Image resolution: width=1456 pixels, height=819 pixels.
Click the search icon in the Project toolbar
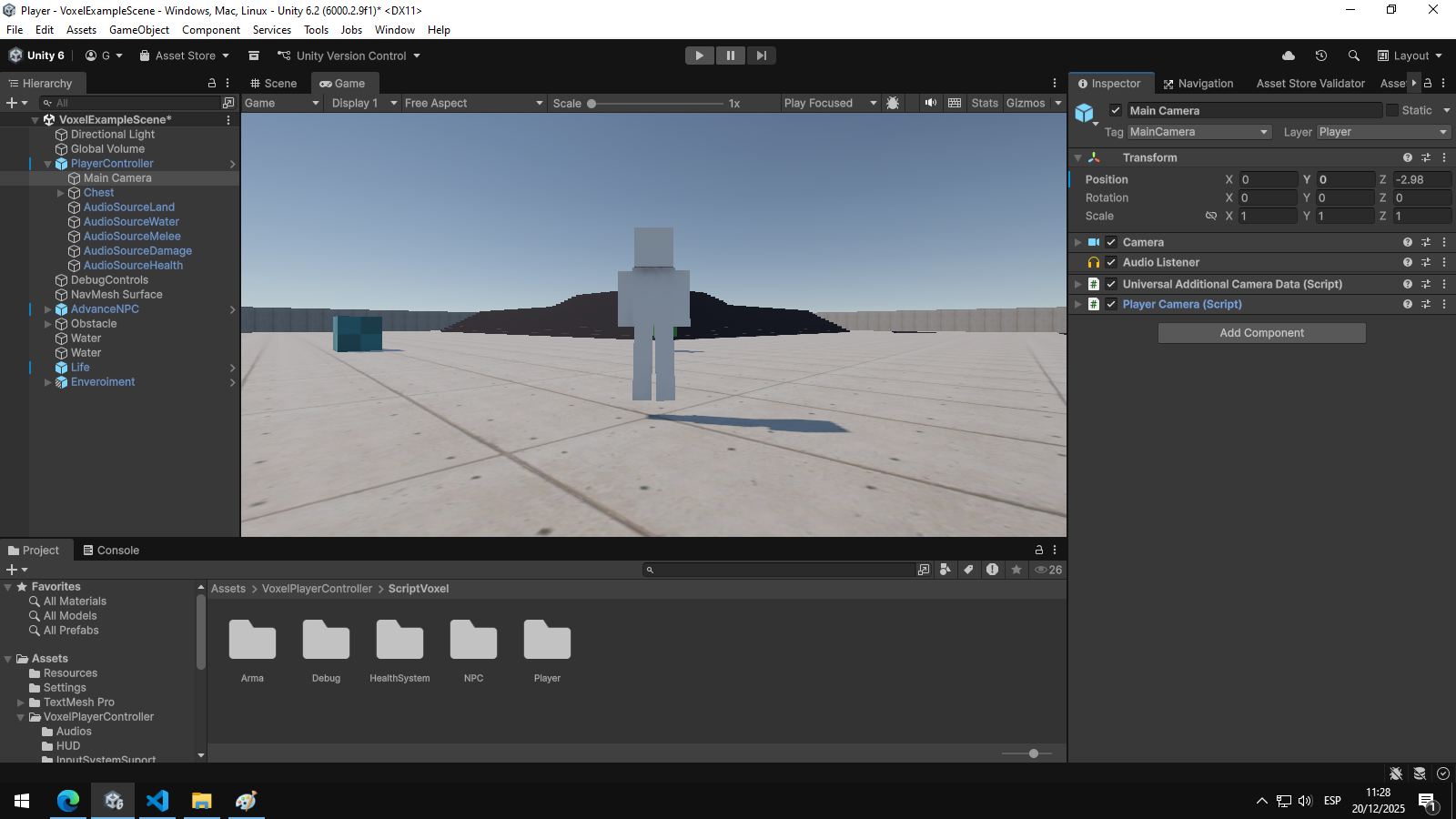coord(650,570)
